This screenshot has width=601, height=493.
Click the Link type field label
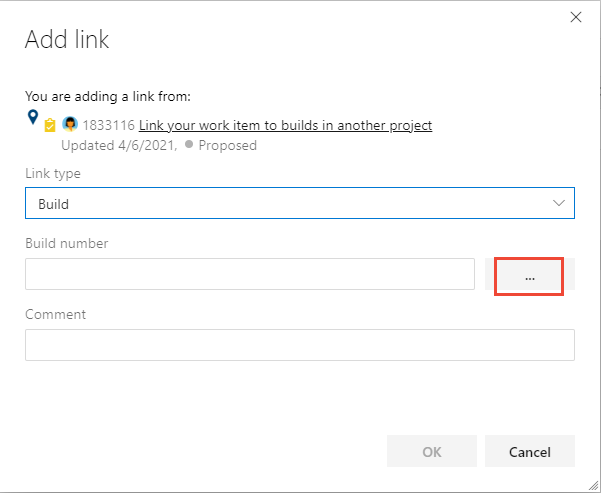[53, 173]
